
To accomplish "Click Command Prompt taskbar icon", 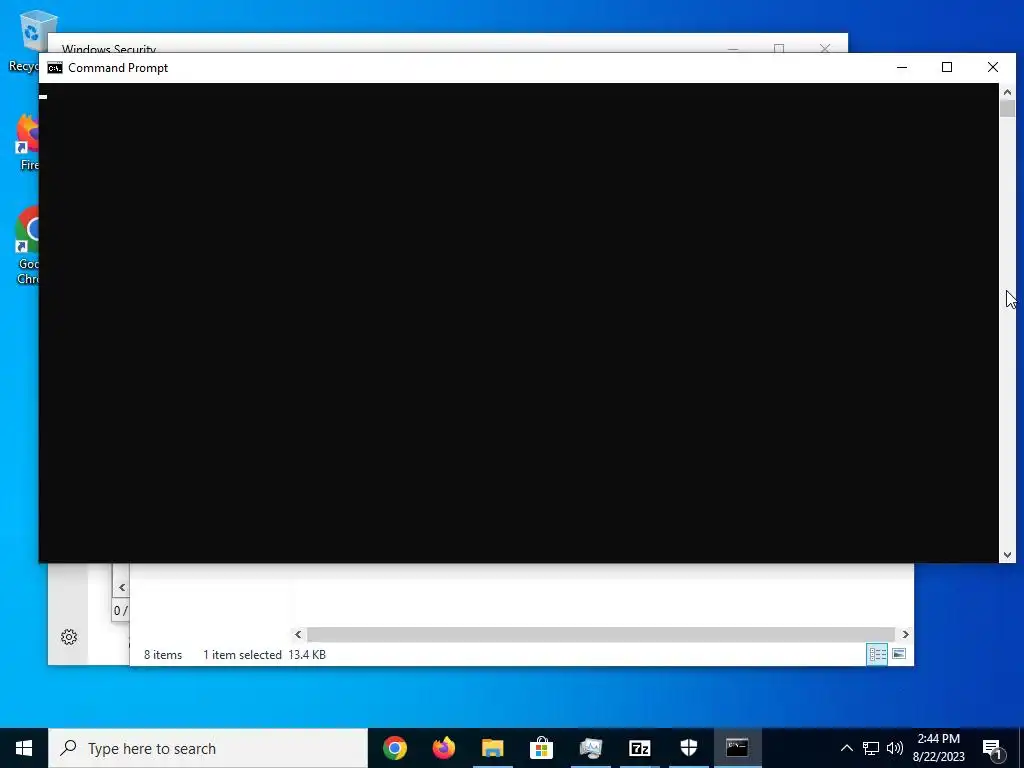I will (737, 748).
